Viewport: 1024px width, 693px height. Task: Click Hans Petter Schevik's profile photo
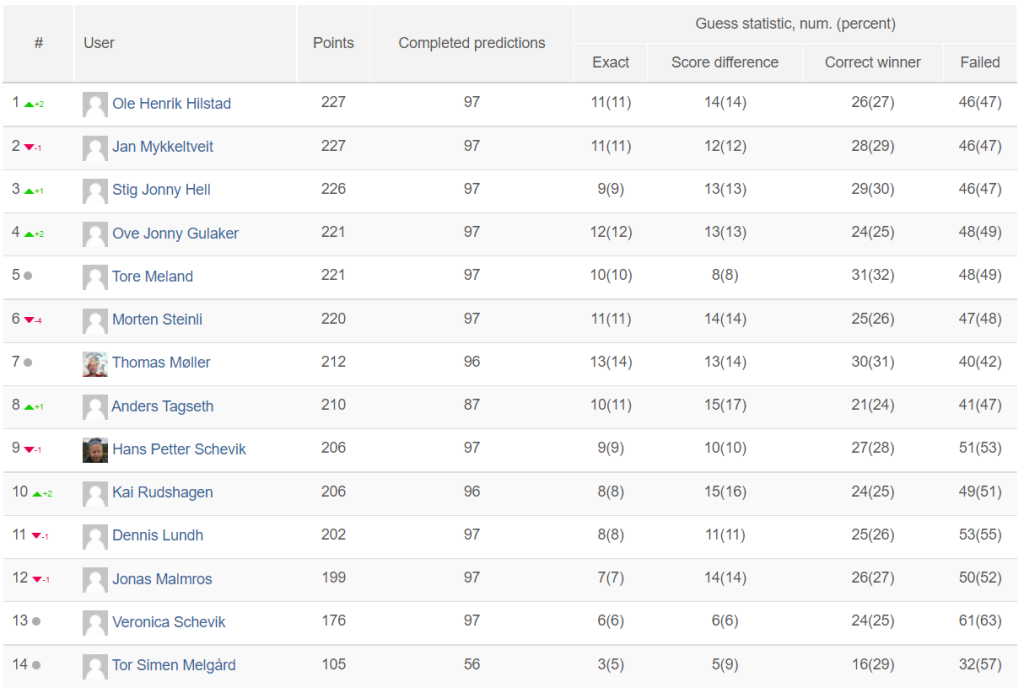95,450
